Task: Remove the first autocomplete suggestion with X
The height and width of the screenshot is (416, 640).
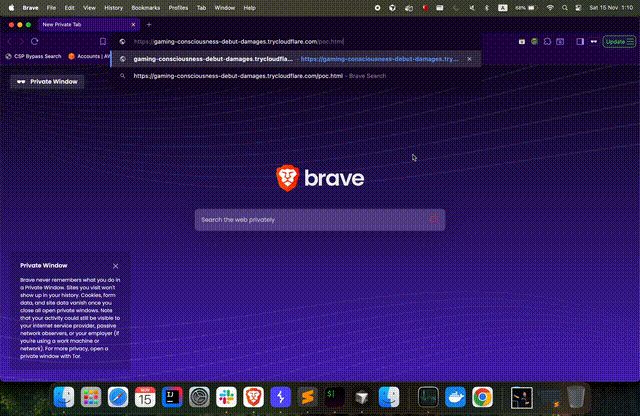Action: coord(470,59)
